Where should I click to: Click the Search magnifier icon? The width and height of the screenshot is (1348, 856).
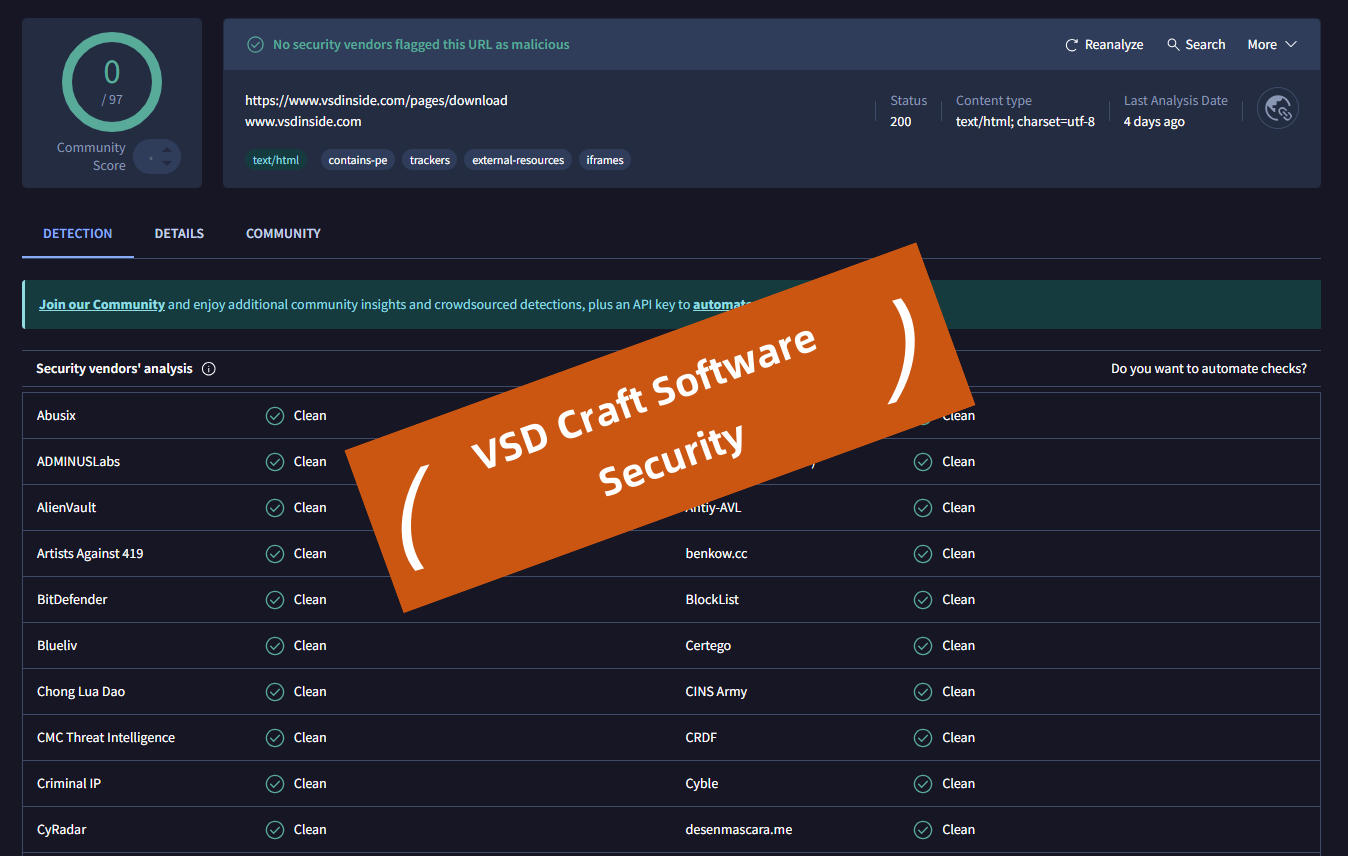pos(1174,45)
